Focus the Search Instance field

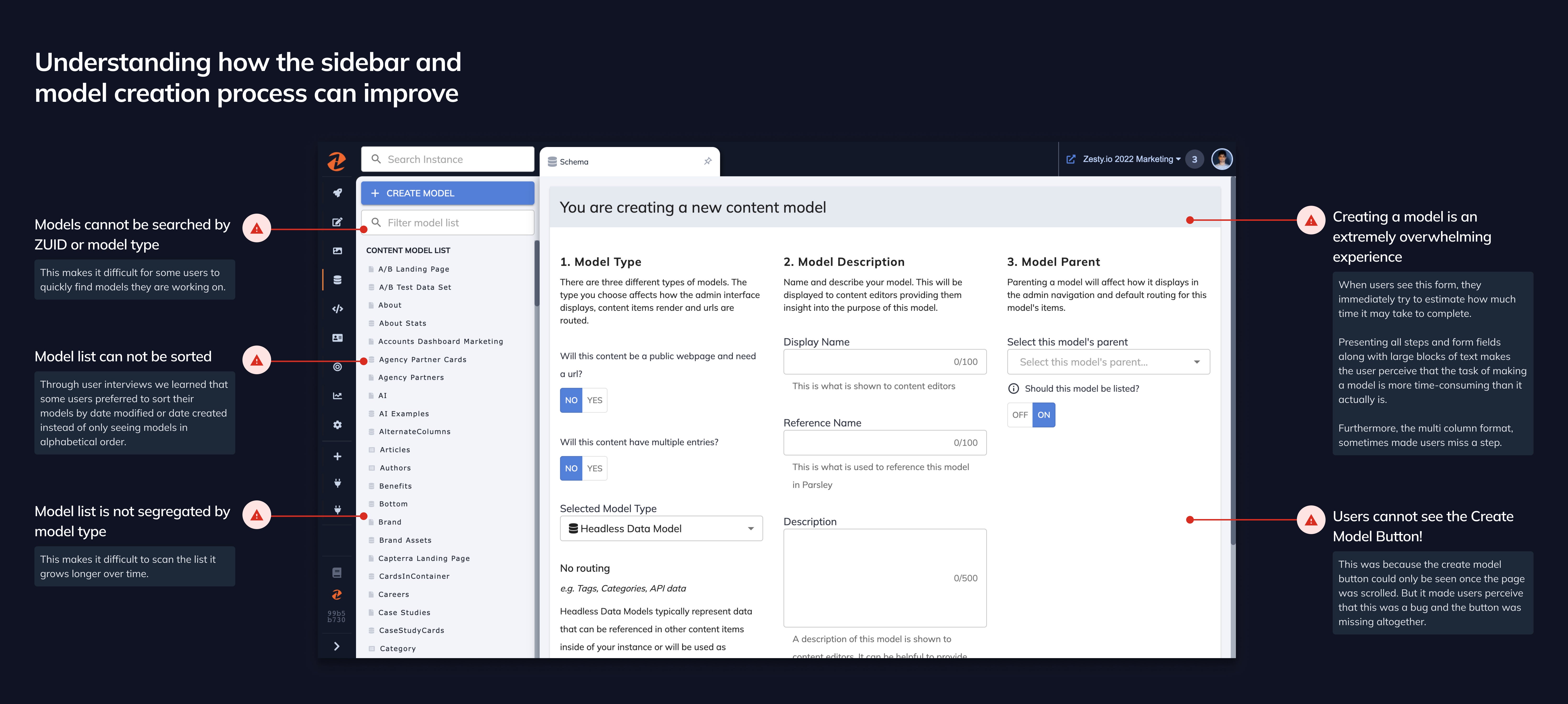(447, 159)
